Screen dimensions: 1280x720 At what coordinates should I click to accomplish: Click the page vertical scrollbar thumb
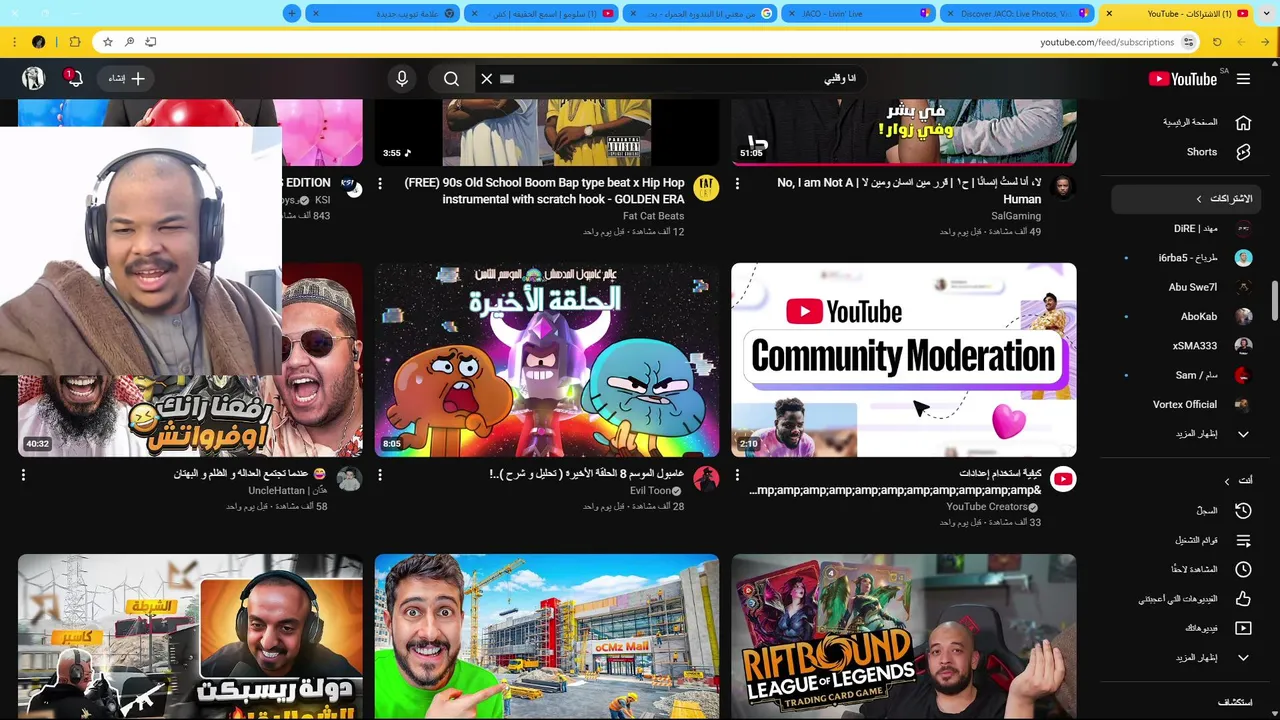[1274, 302]
